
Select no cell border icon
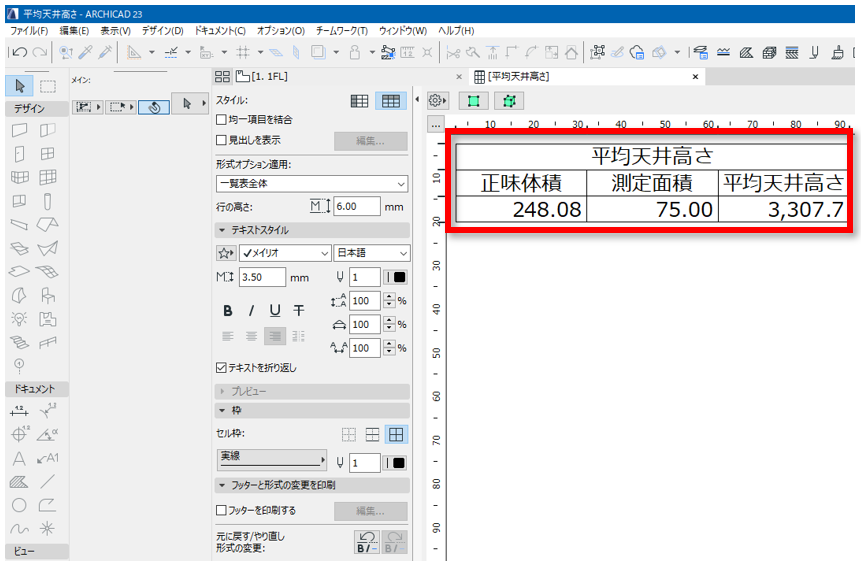coord(349,435)
